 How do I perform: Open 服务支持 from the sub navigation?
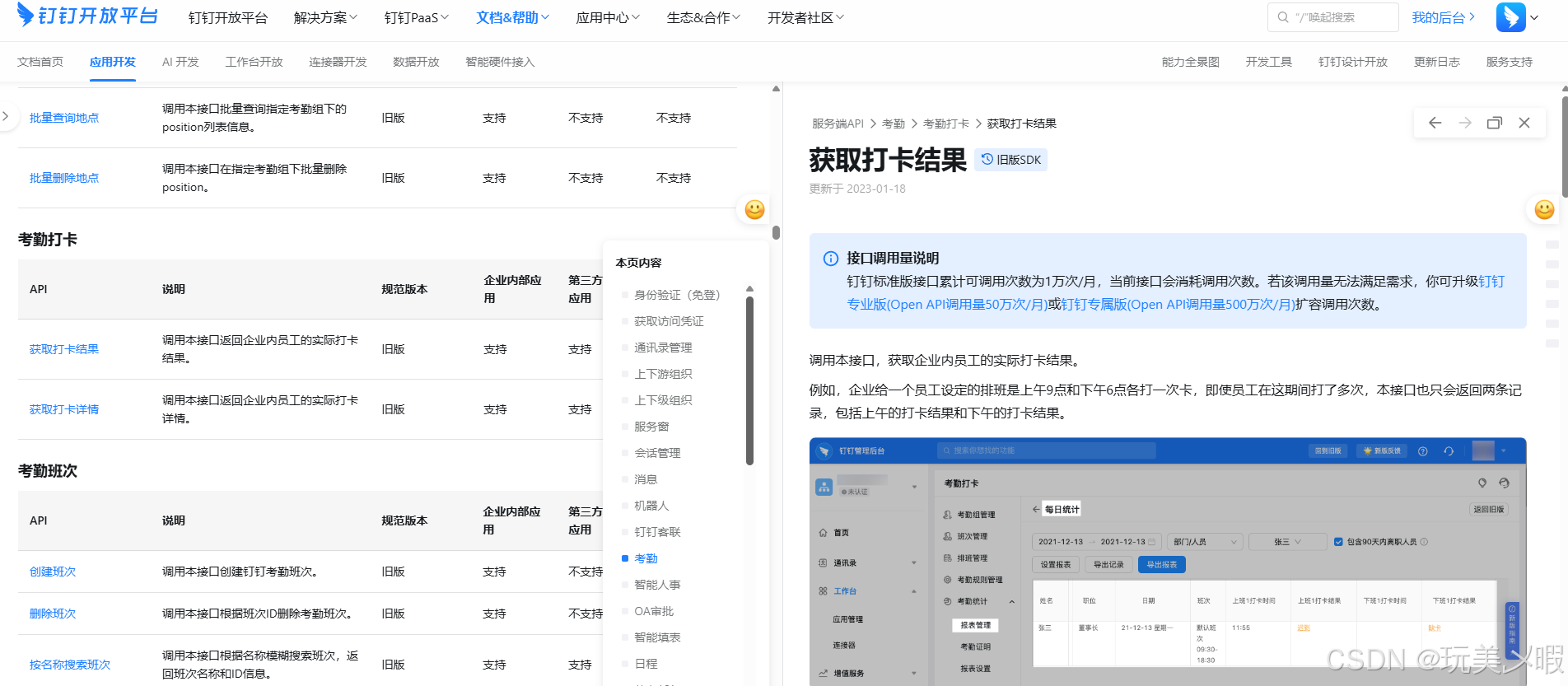click(1509, 62)
